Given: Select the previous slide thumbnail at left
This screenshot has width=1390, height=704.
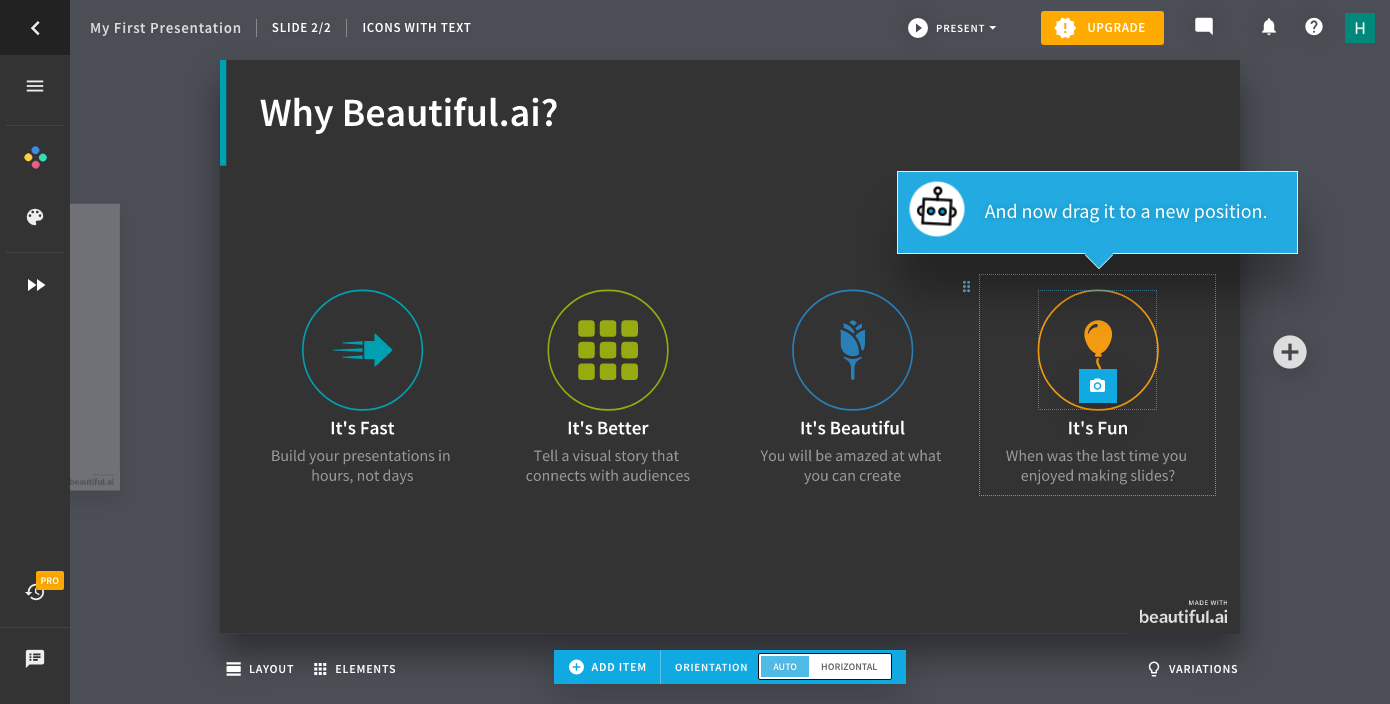Looking at the screenshot, I should (x=95, y=347).
